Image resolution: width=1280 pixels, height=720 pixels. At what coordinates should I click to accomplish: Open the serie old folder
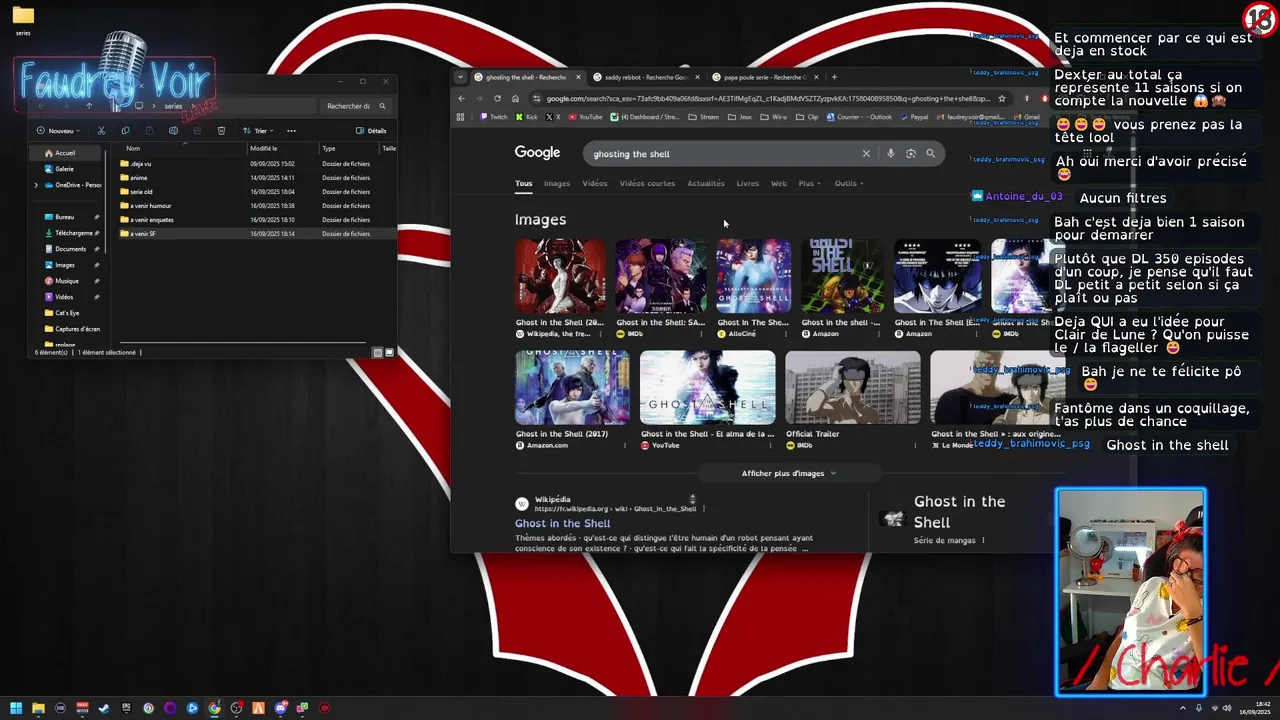click(141, 192)
